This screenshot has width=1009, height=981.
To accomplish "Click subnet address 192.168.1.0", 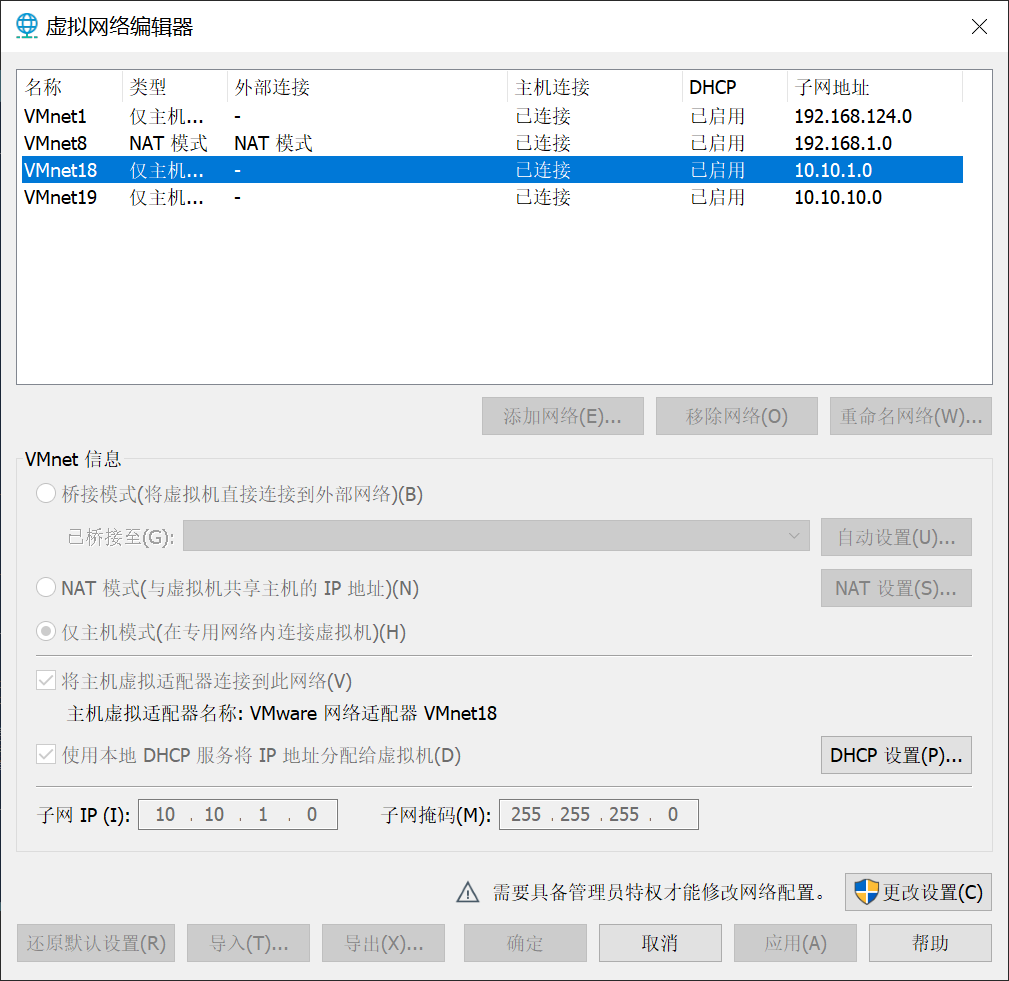I will (x=843, y=143).
